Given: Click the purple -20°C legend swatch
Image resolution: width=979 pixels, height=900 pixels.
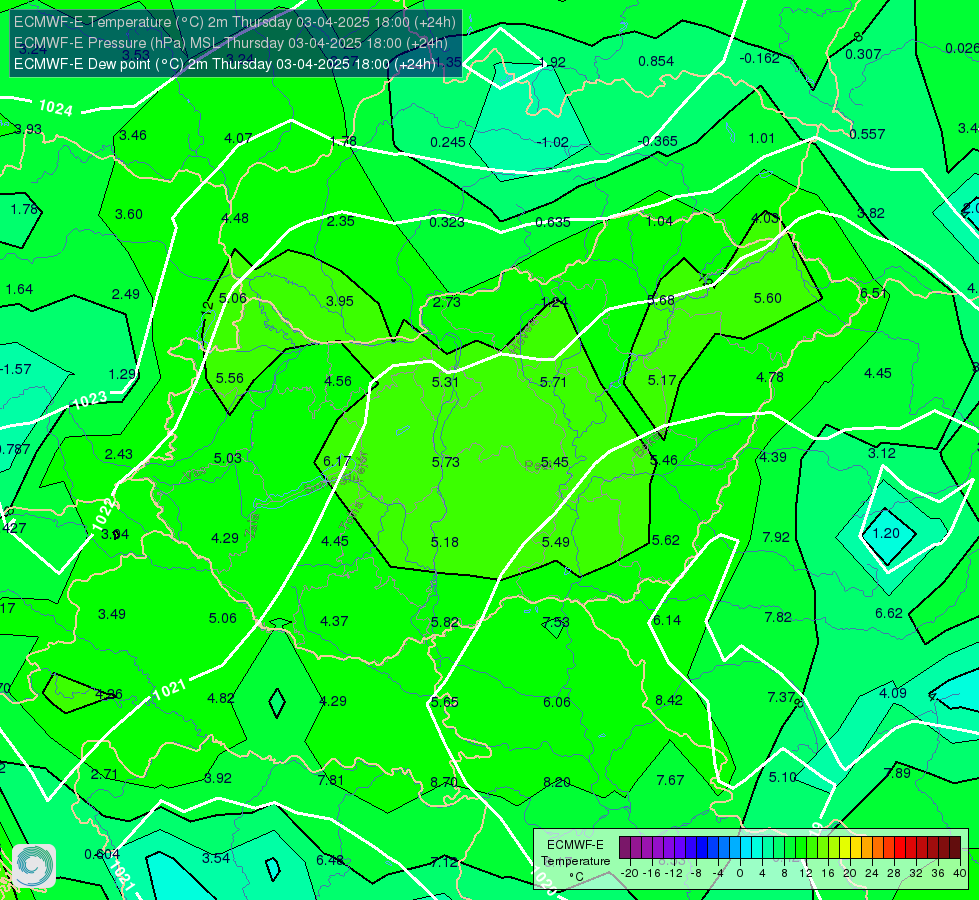Looking at the screenshot, I should 625,848.
